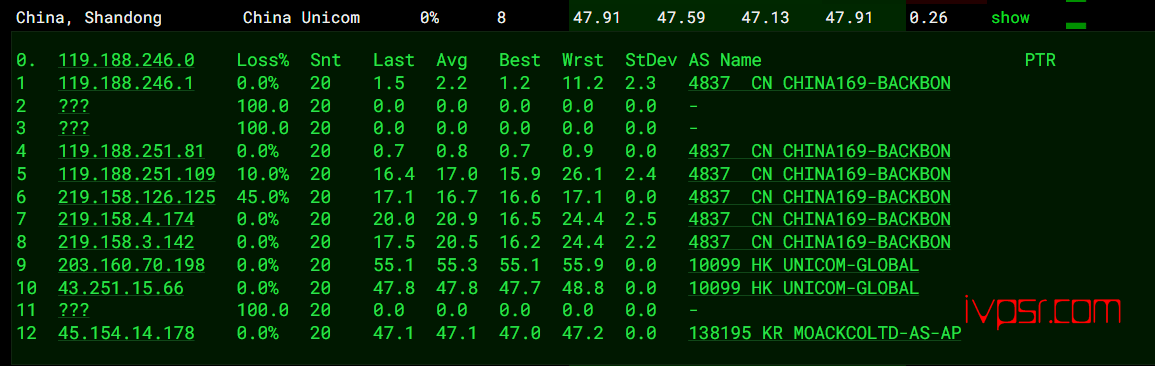Click the ??? host in hop 3
Viewport: 1155px width, 366px height.
[74, 129]
